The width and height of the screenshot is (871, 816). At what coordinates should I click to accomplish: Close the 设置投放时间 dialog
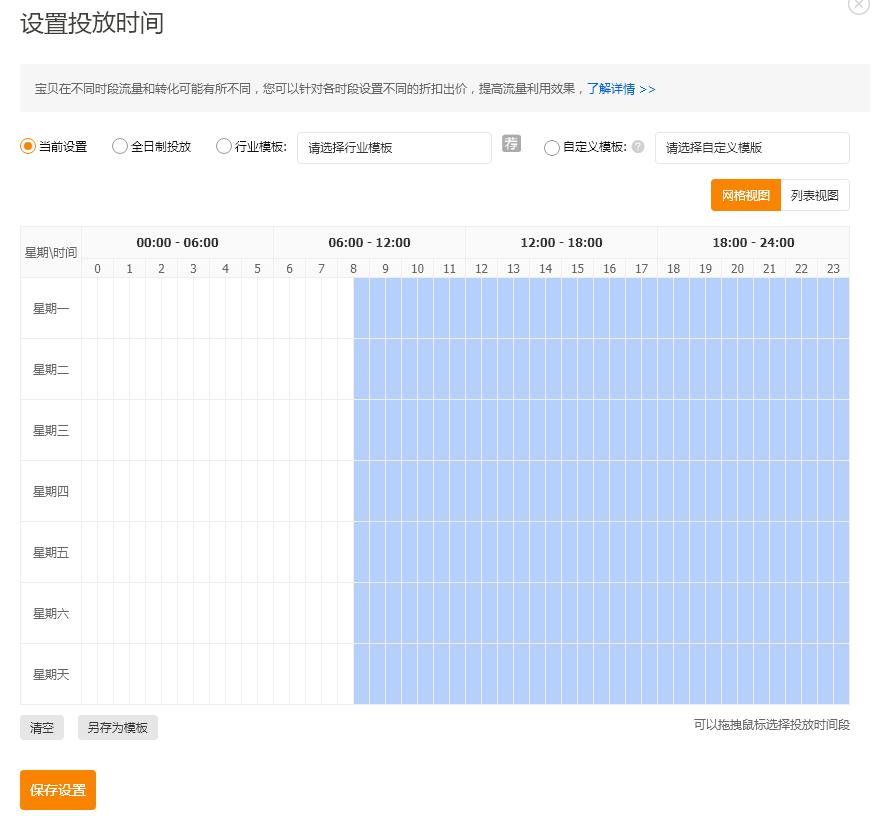click(858, 4)
